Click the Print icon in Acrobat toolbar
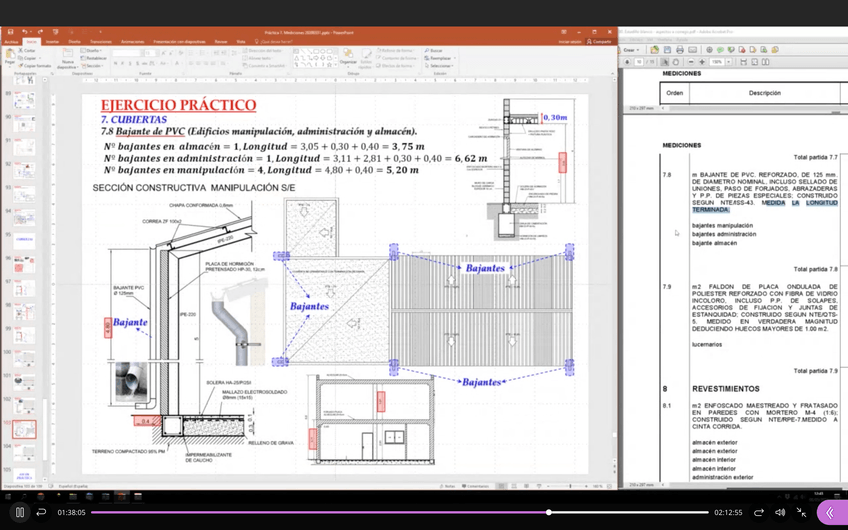 [x=680, y=49]
